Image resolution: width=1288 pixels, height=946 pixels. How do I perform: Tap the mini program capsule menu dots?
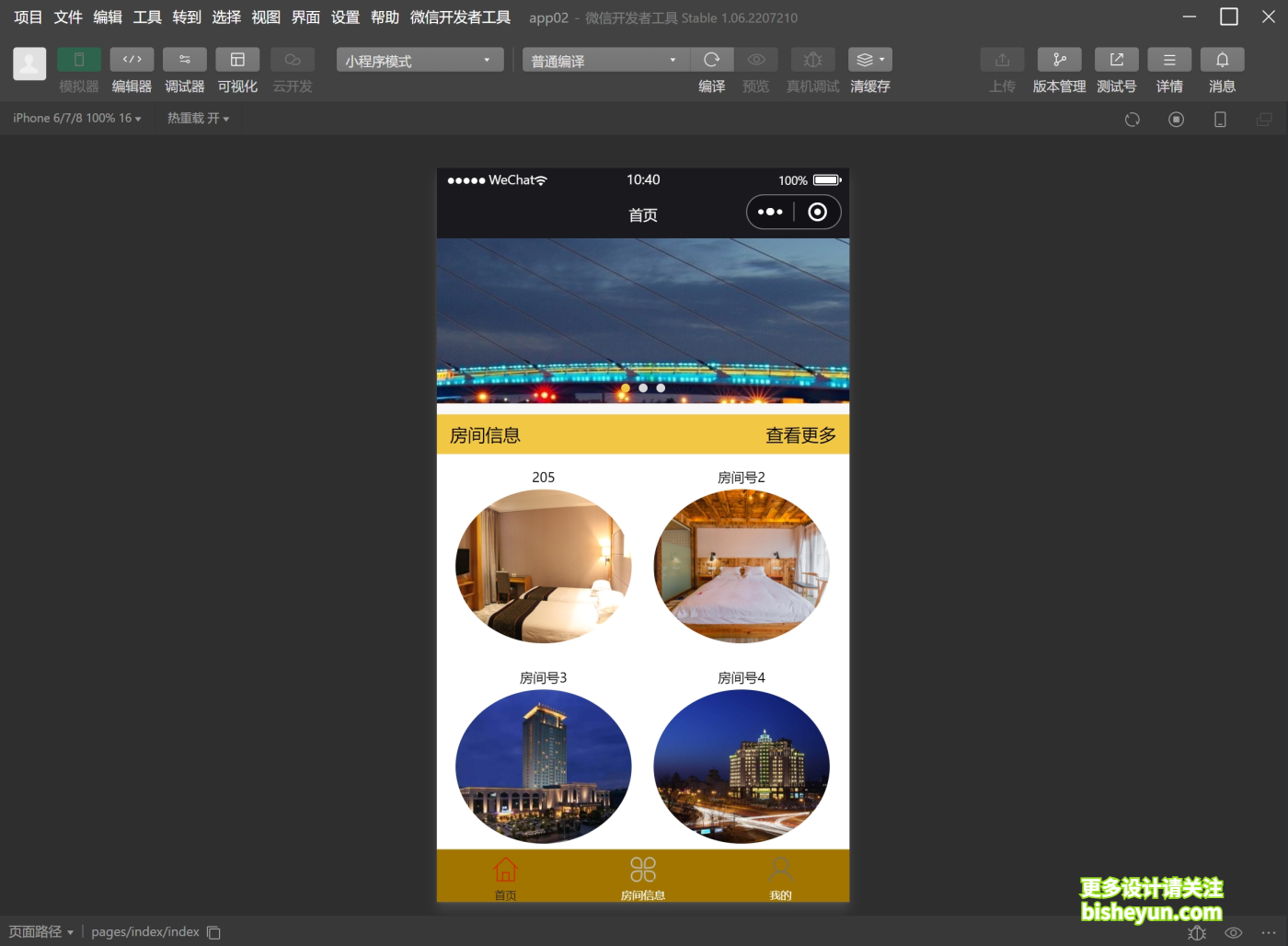pyautogui.click(x=770, y=213)
